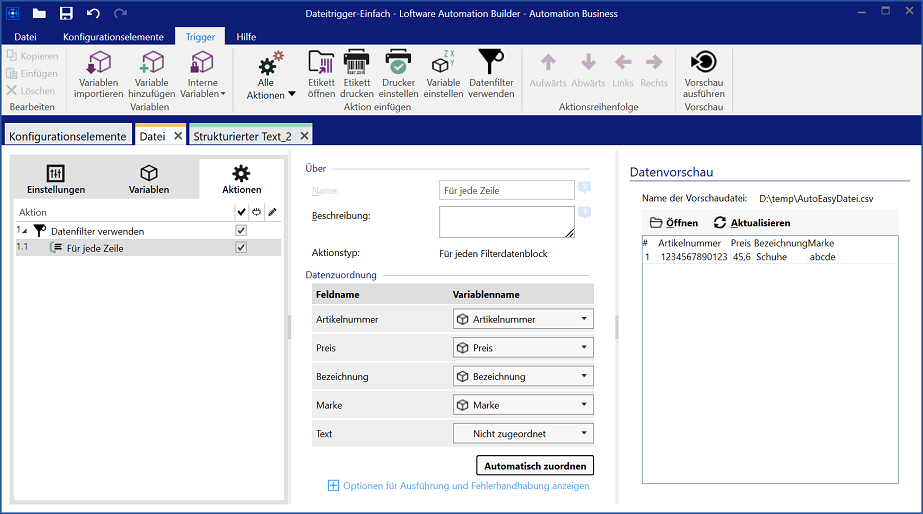The height and width of the screenshot is (514, 923).
Task: Switch to the Konfigurationselemente ribbon tab
Action: [112, 37]
